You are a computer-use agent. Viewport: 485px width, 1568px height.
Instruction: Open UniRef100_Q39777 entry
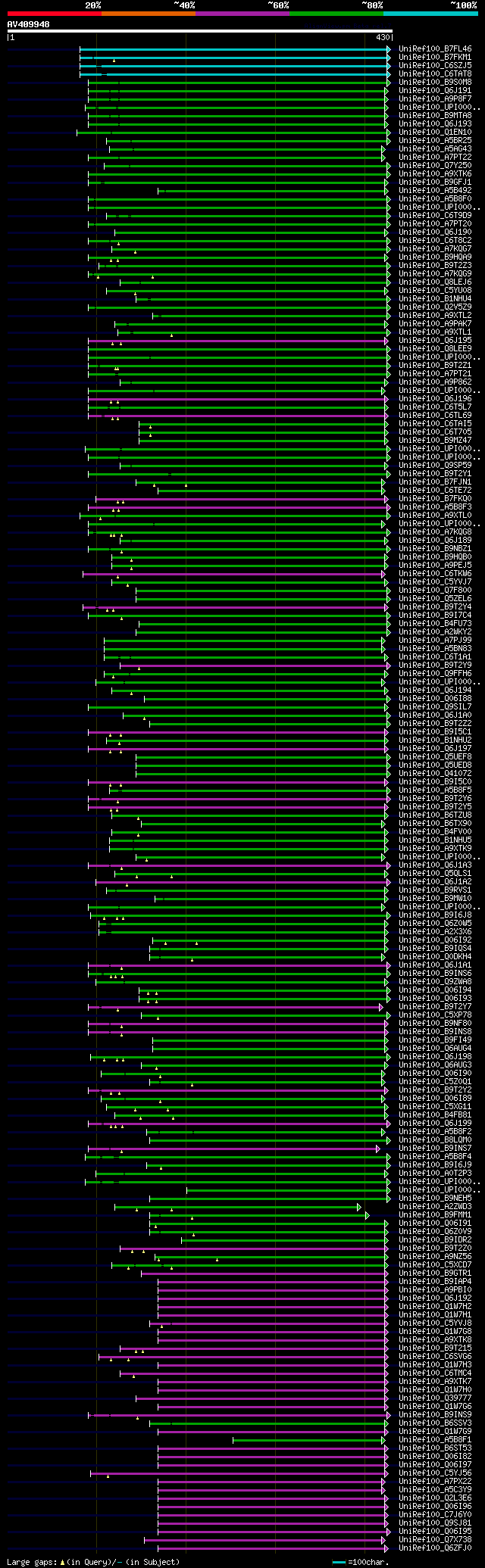[435, 1398]
